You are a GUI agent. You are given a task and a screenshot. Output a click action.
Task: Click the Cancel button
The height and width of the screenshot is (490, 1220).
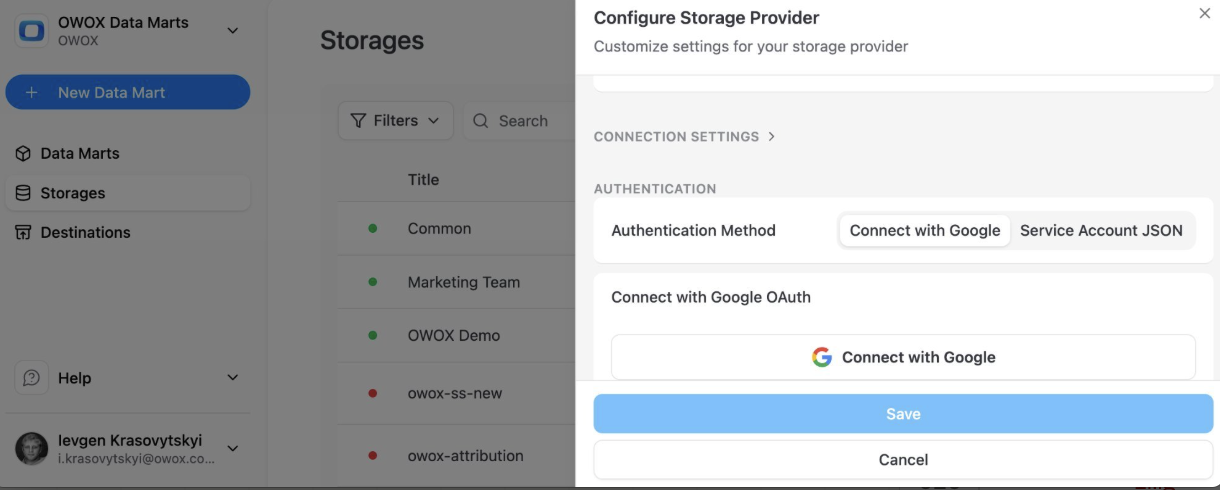(x=903, y=460)
